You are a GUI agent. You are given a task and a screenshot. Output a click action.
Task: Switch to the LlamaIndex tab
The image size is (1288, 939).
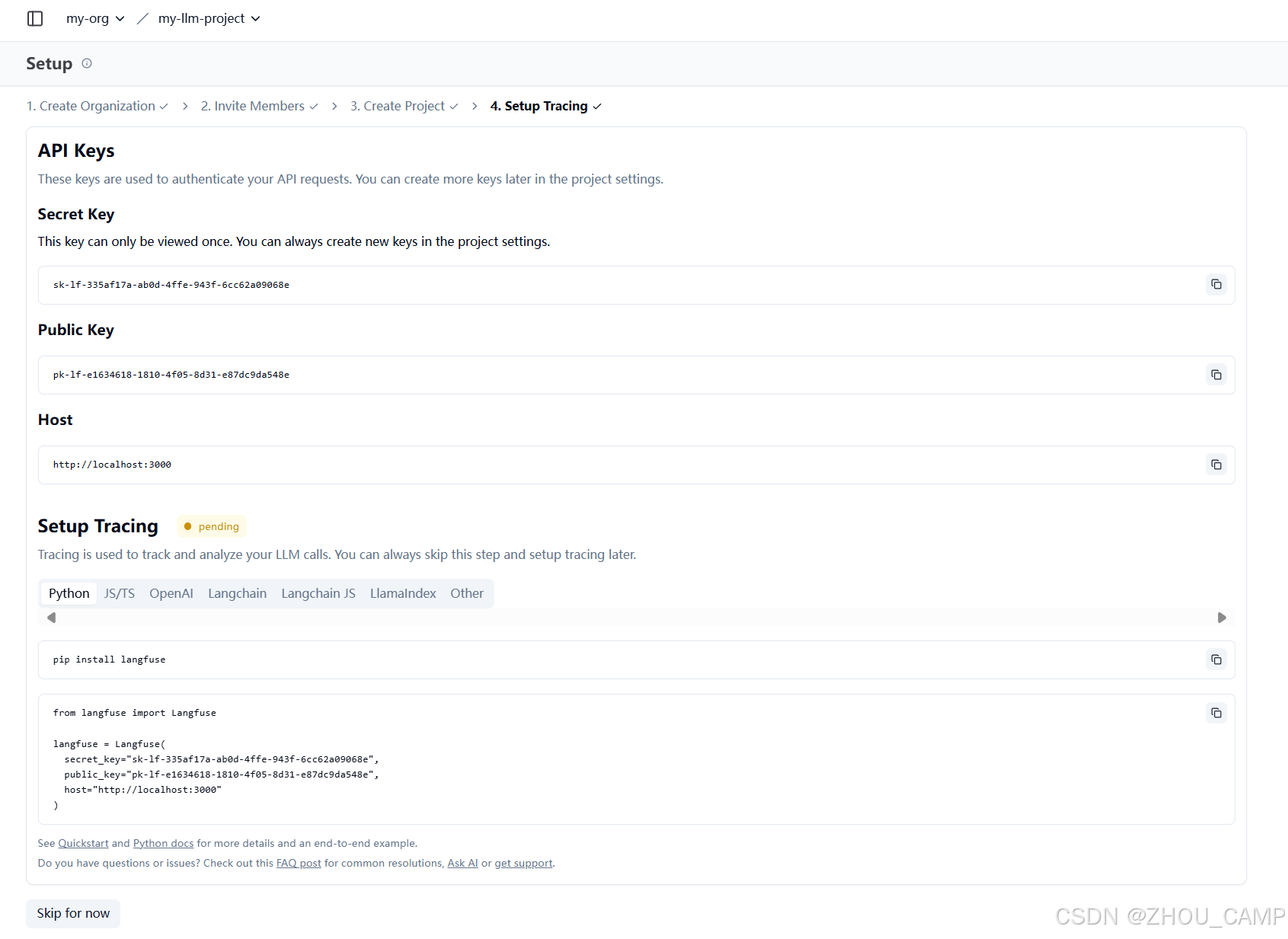point(403,593)
